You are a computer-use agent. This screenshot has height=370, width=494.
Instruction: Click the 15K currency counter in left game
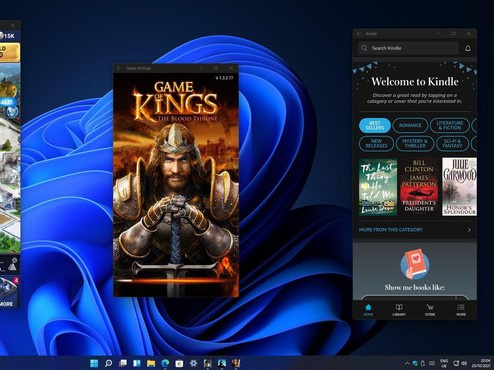point(7,36)
